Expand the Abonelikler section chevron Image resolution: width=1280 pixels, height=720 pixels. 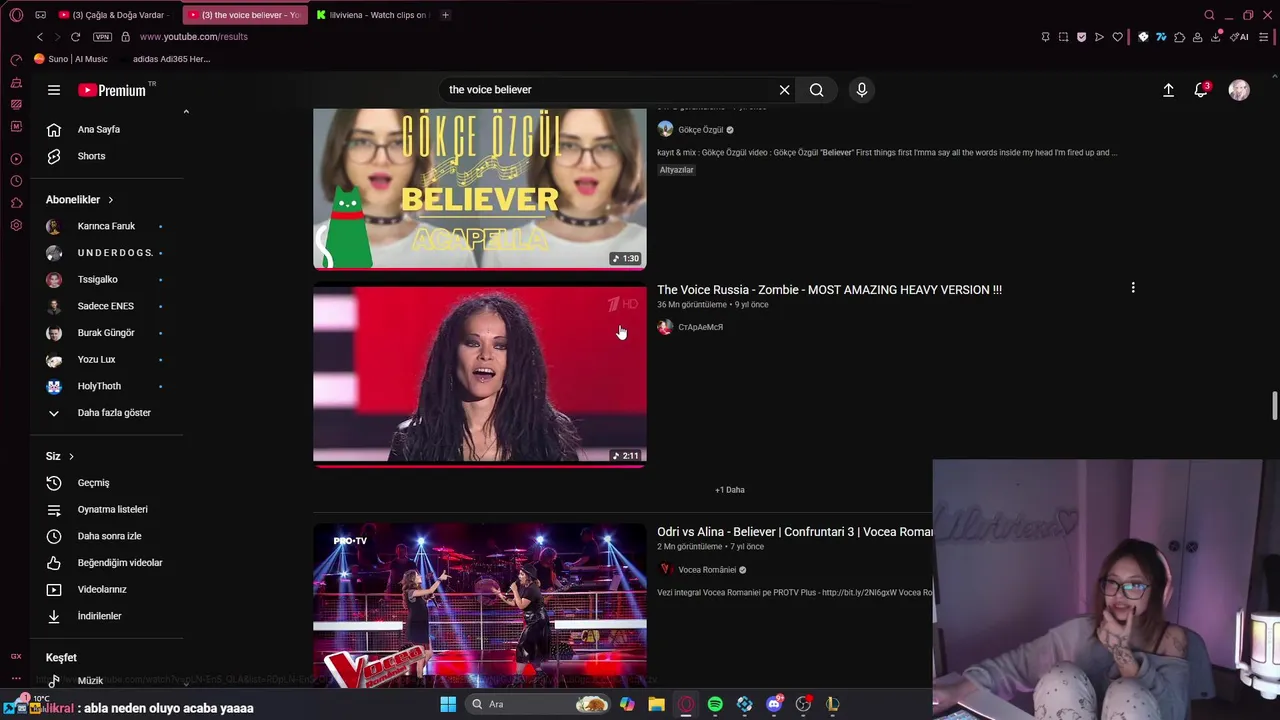coord(110,200)
